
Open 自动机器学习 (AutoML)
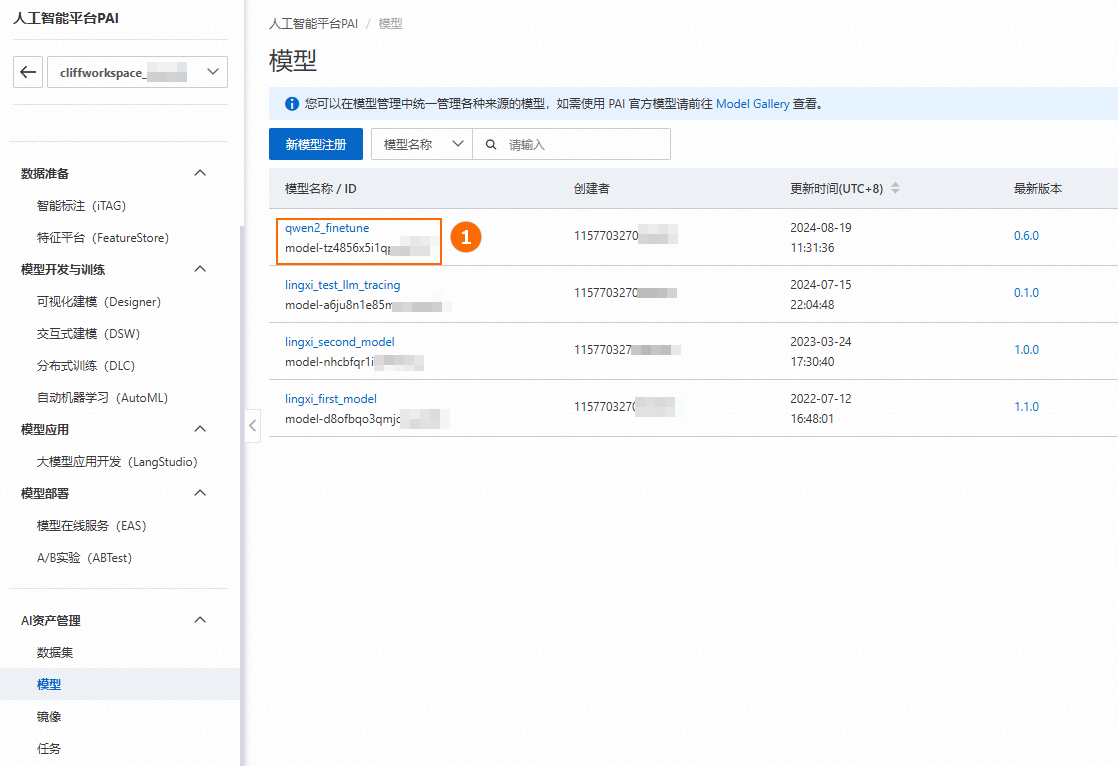[x=103, y=398]
